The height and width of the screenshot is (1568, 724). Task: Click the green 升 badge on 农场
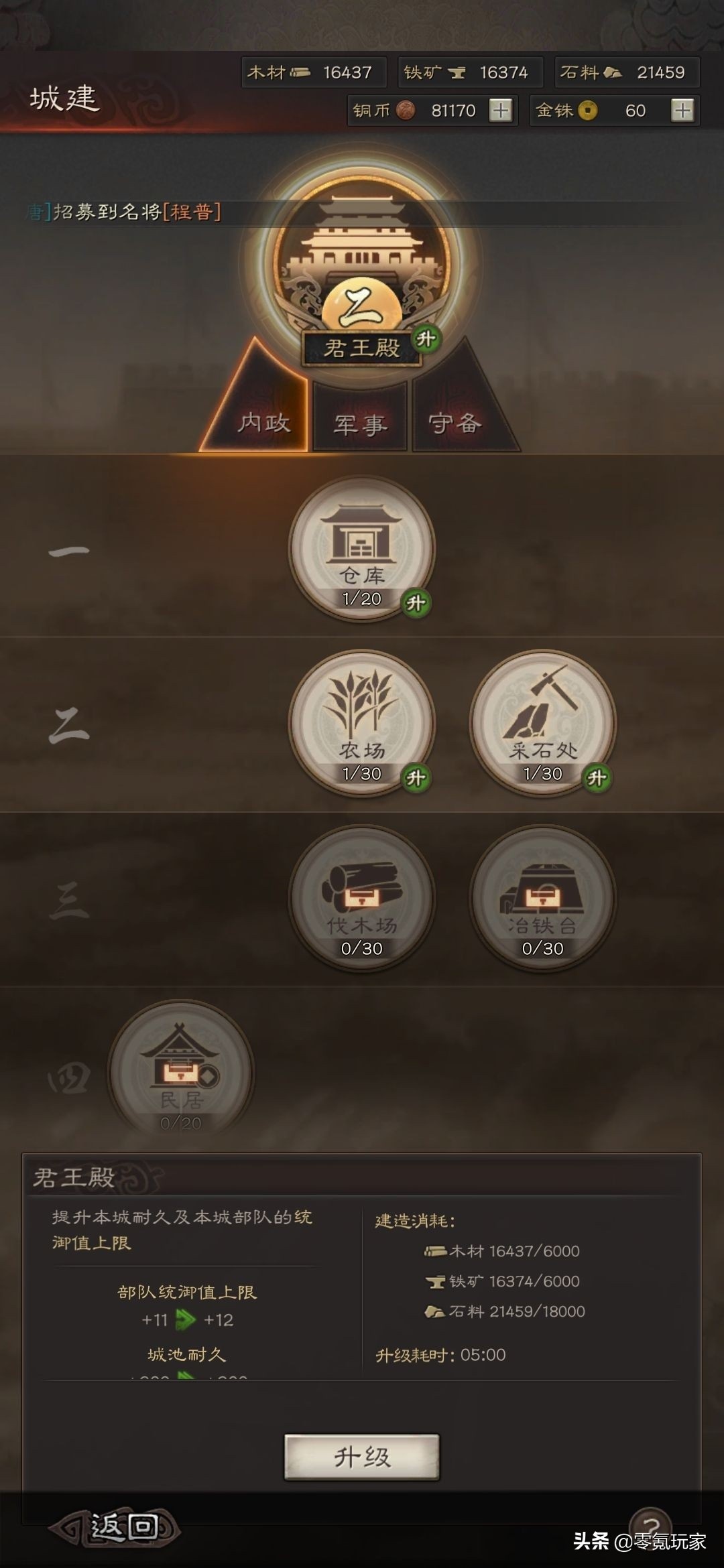coord(416,778)
